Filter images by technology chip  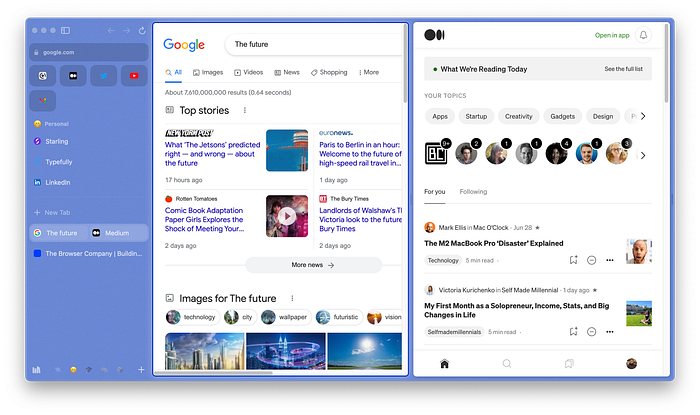[x=193, y=317]
